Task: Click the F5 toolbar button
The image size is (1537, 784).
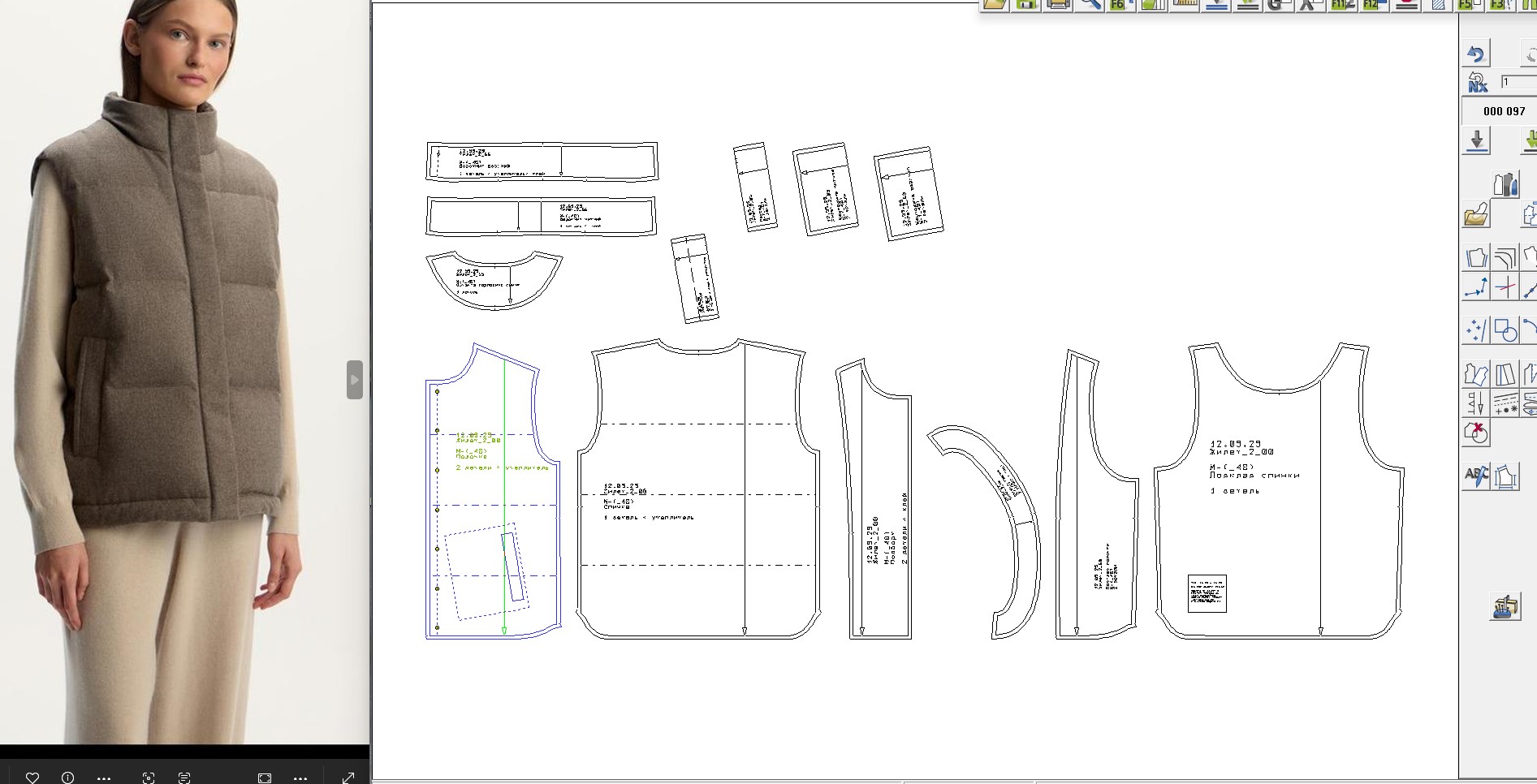Action: [x=1468, y=4]
